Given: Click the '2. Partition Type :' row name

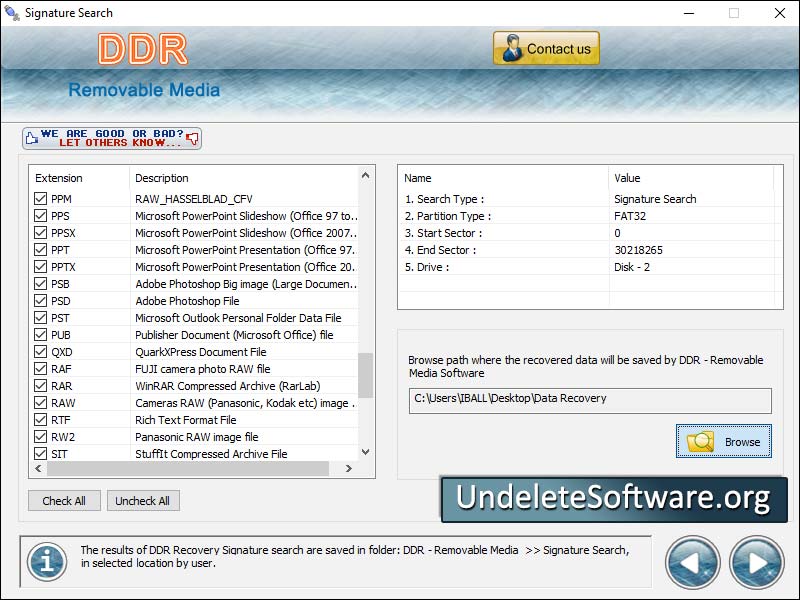Looking at the screenshot, I should point(448,216).
